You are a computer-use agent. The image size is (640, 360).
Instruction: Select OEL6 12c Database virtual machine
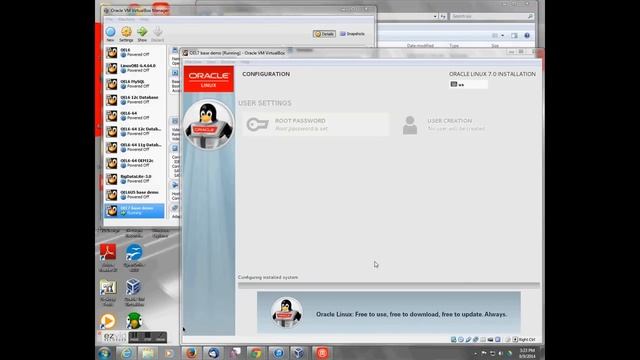click(134, 100)
